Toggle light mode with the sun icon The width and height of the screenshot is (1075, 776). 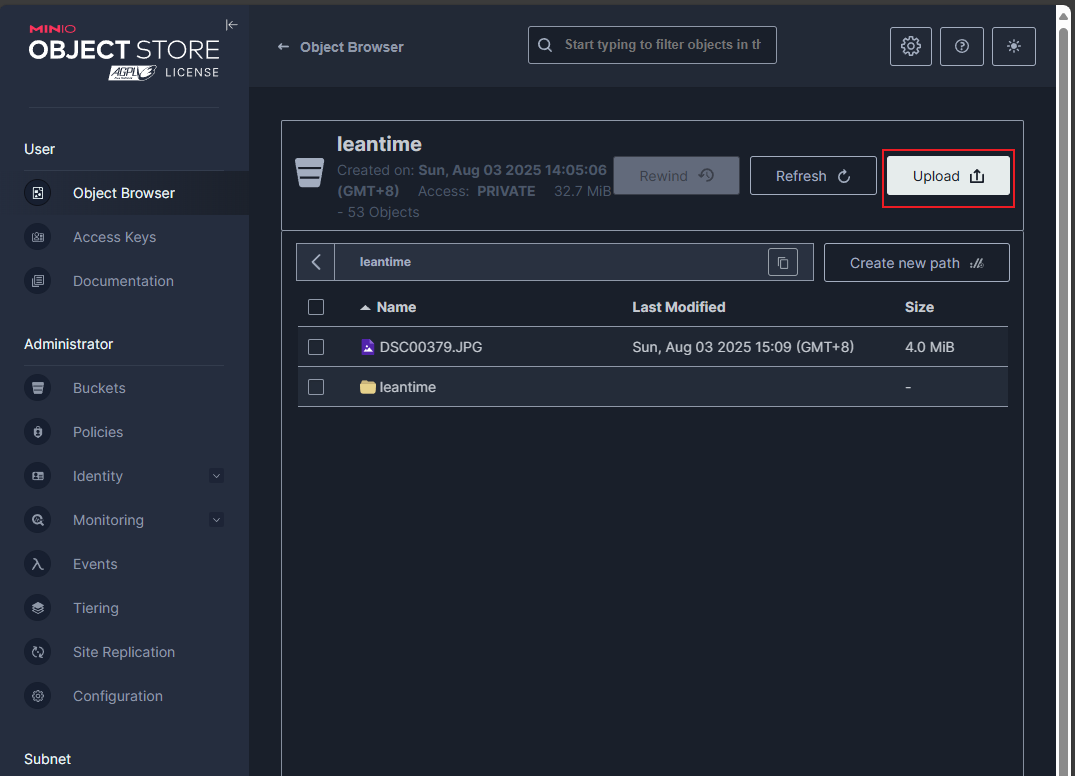(x=1013, y=46)
